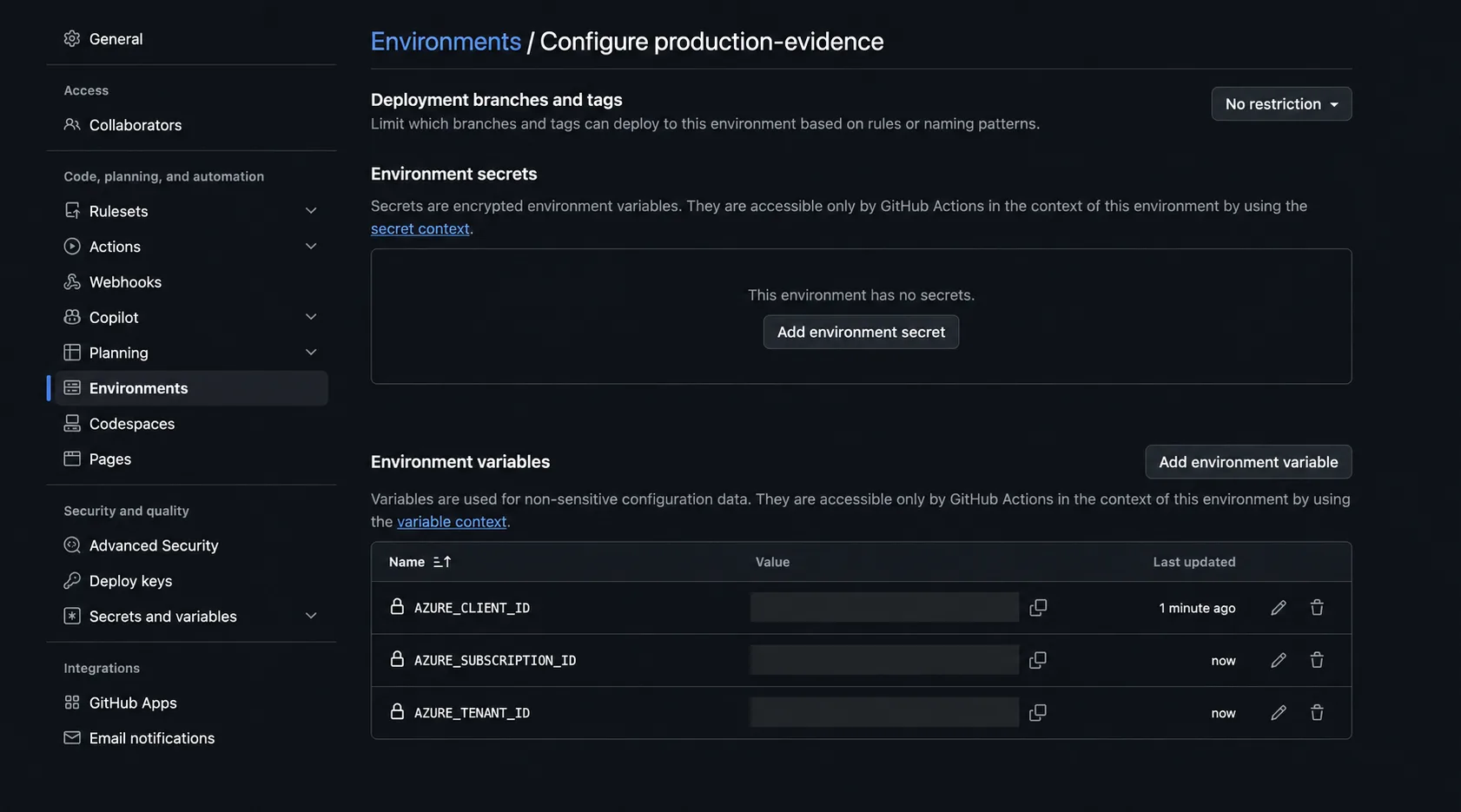Copy the AZURE_TENANT_ID value

1038,713
